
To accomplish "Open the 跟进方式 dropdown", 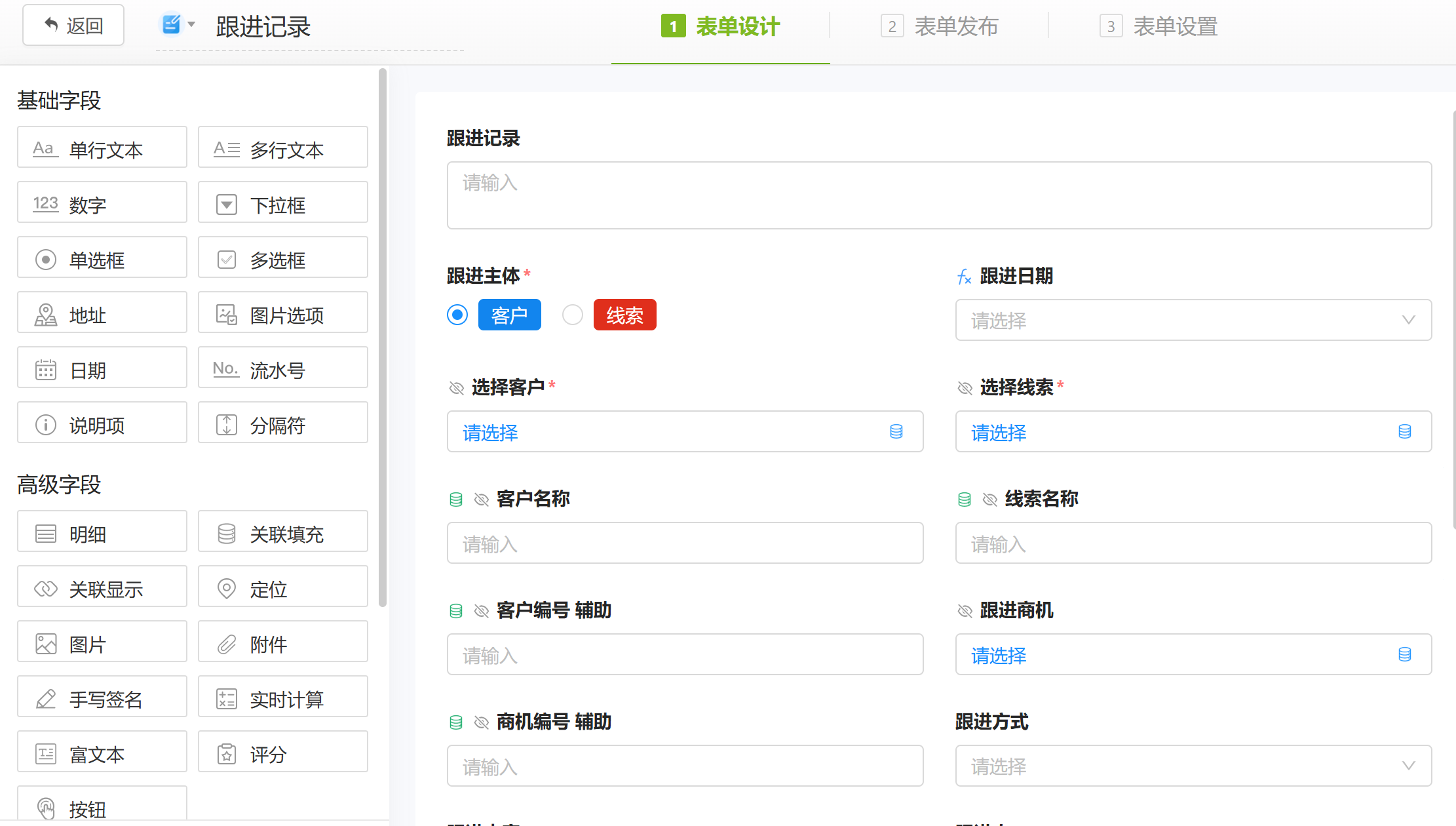I will click(1193, 766).
